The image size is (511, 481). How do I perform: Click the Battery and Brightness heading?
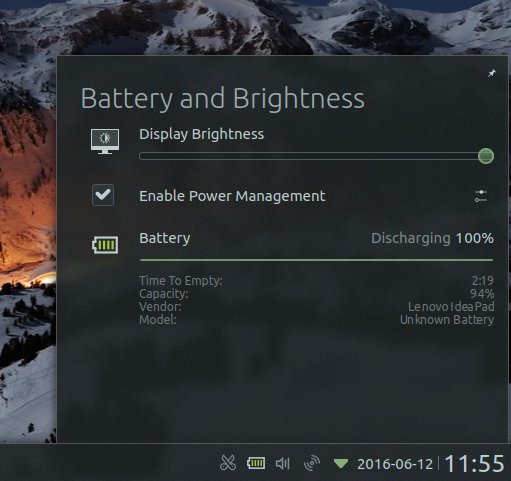[x=223, y=99]
